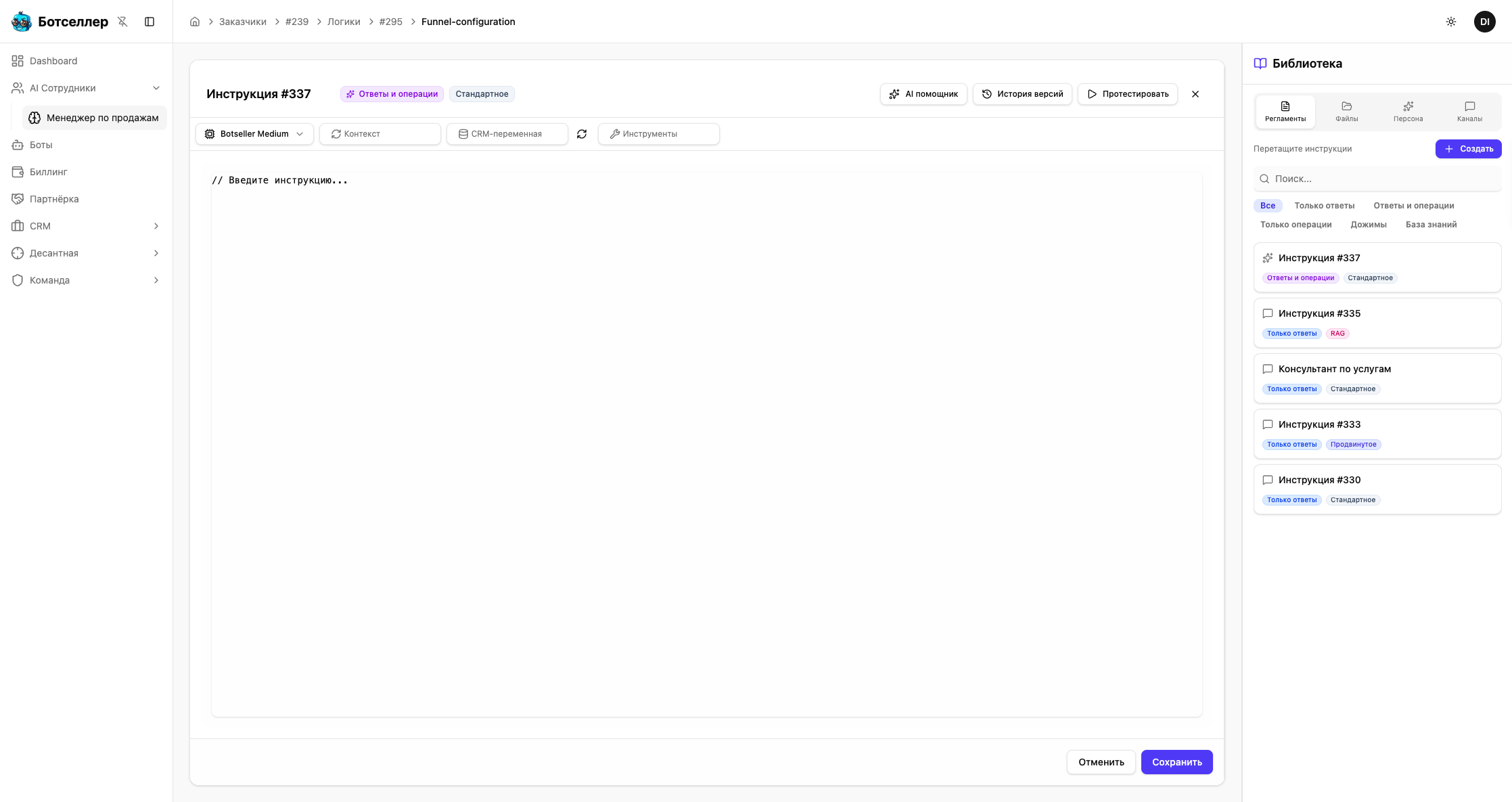1512x802 pixels.
Task: Select Консультант по услугам instruction card
Action: [x=1377, y=378]
